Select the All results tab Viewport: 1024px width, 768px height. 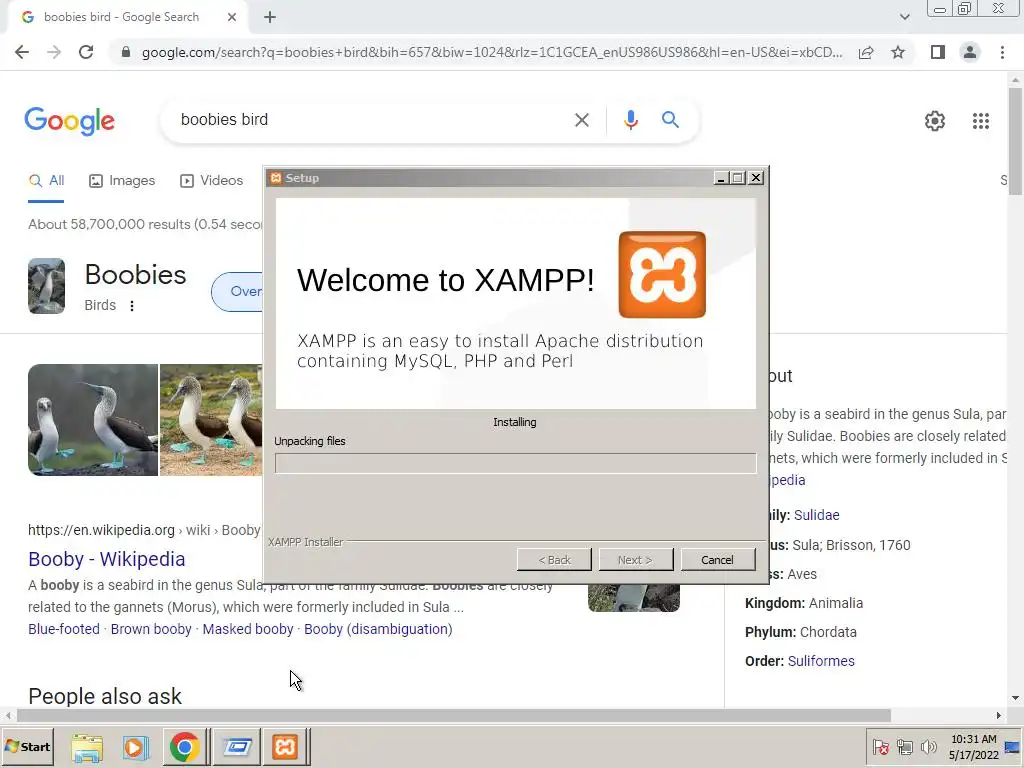pos(46,181)
